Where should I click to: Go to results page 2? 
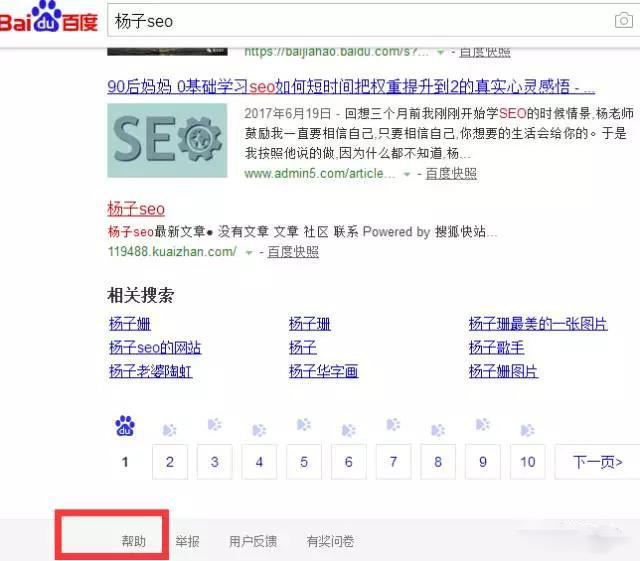click(x=170, y=462)
